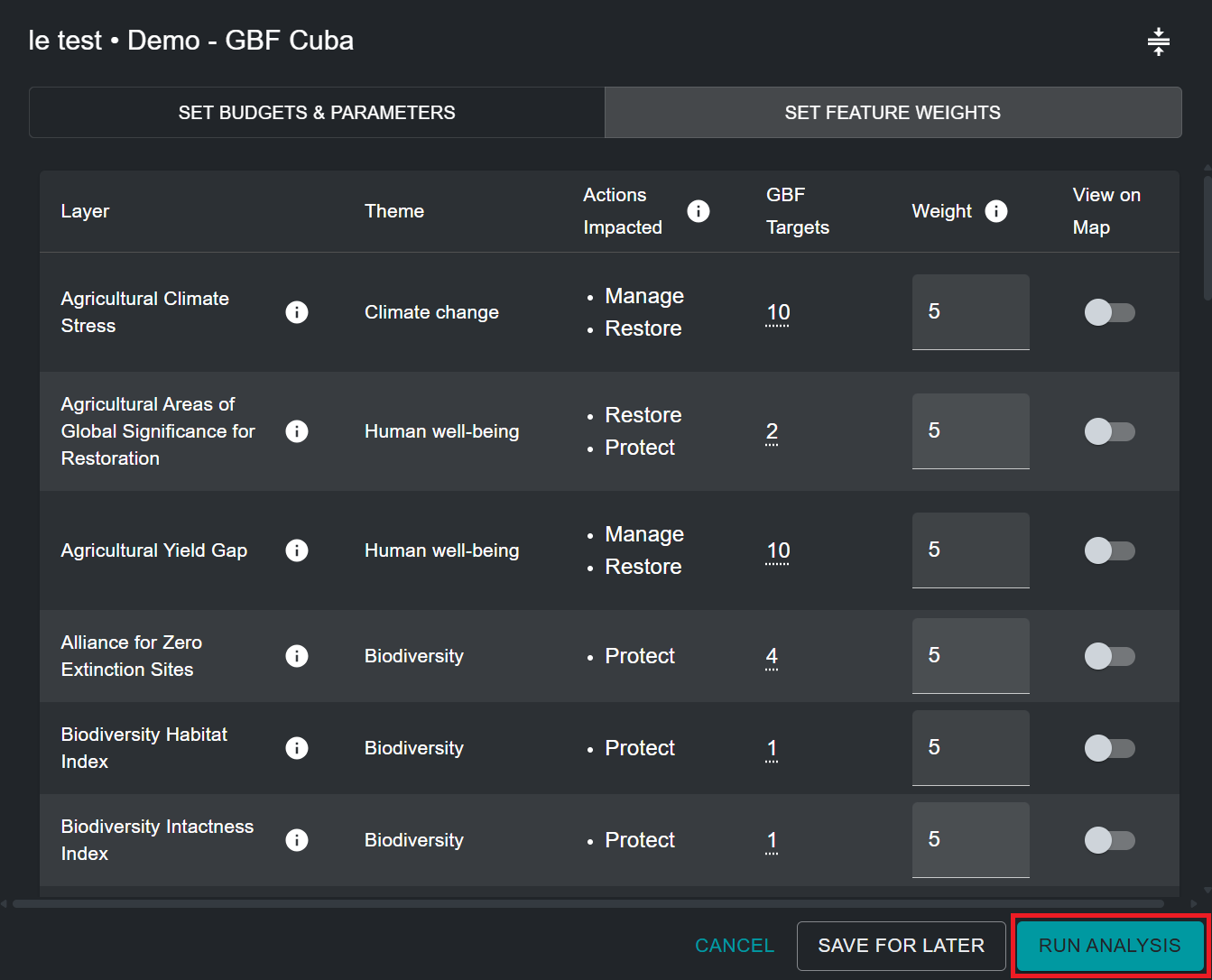The image size is (1212, 980).
Task: Click GBF target 2 for Agricultural Areas row
Action: pos(772,432)
